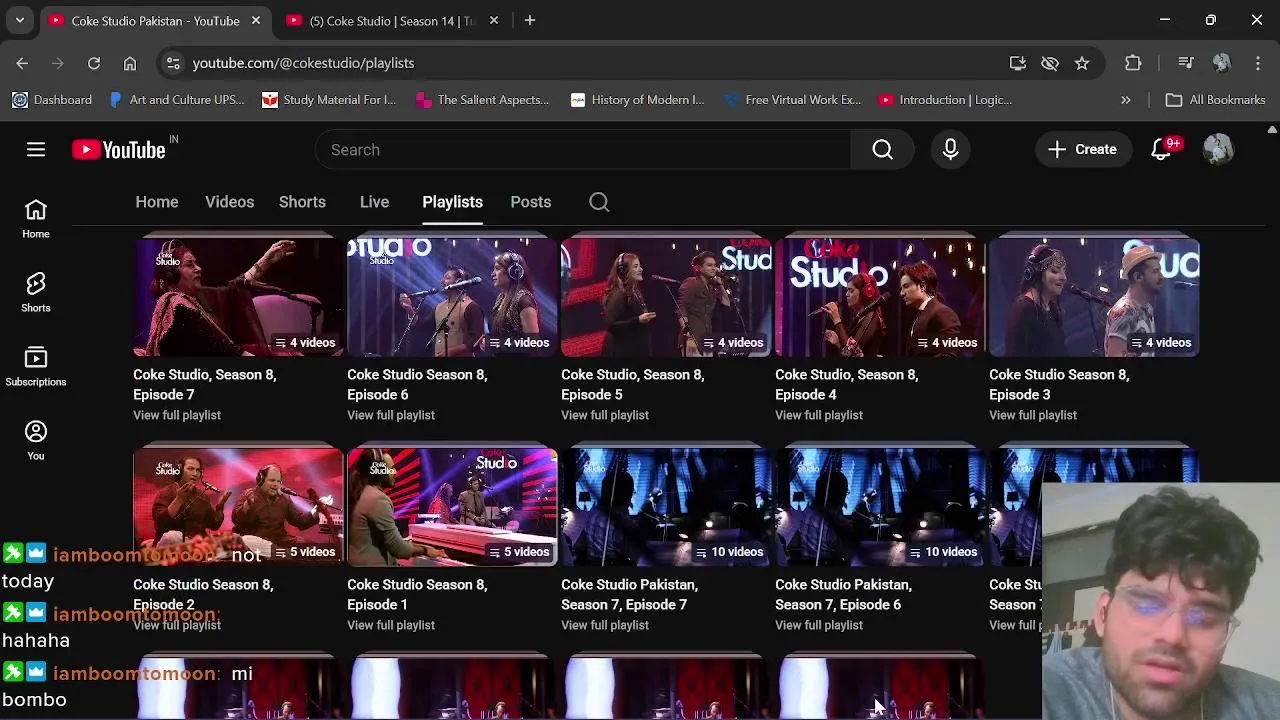Click the YouTube search input field
1280x720 pixels.
coord(583,150)
